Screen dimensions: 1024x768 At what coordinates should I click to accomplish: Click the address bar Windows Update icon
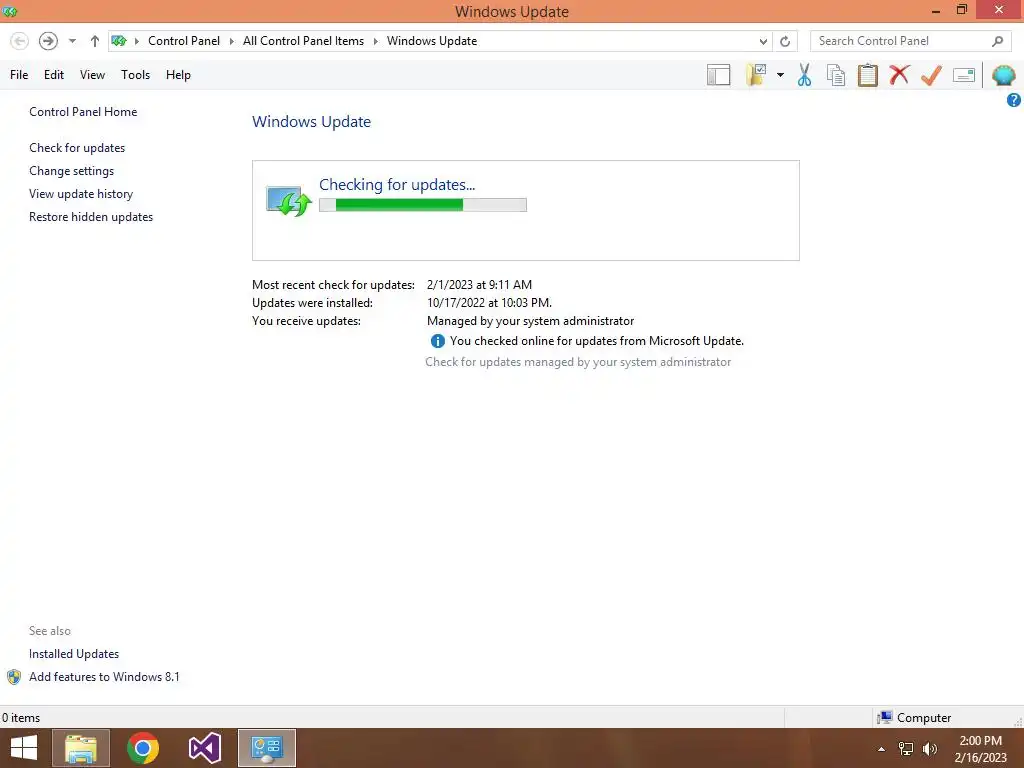119,41
